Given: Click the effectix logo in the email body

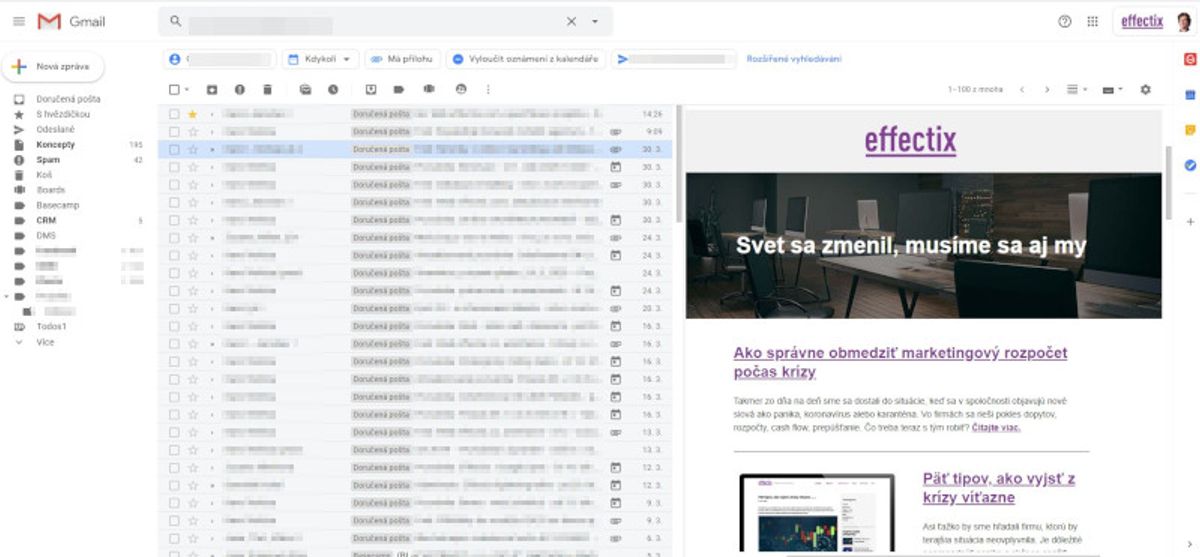Looking at the screenshot, I should [x=910, y=140].
